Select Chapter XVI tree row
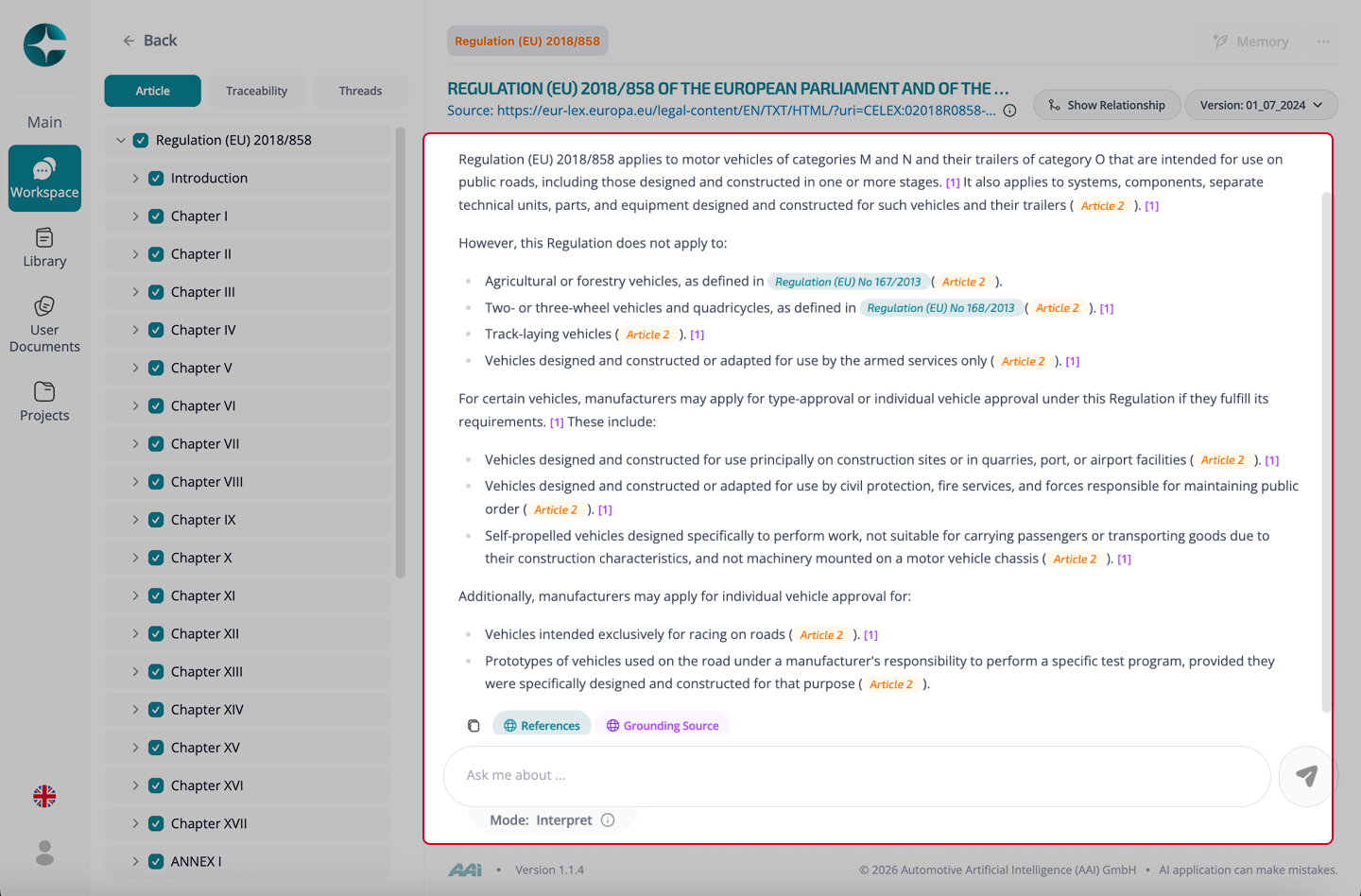1361x896 pixels. pos(248,785)
